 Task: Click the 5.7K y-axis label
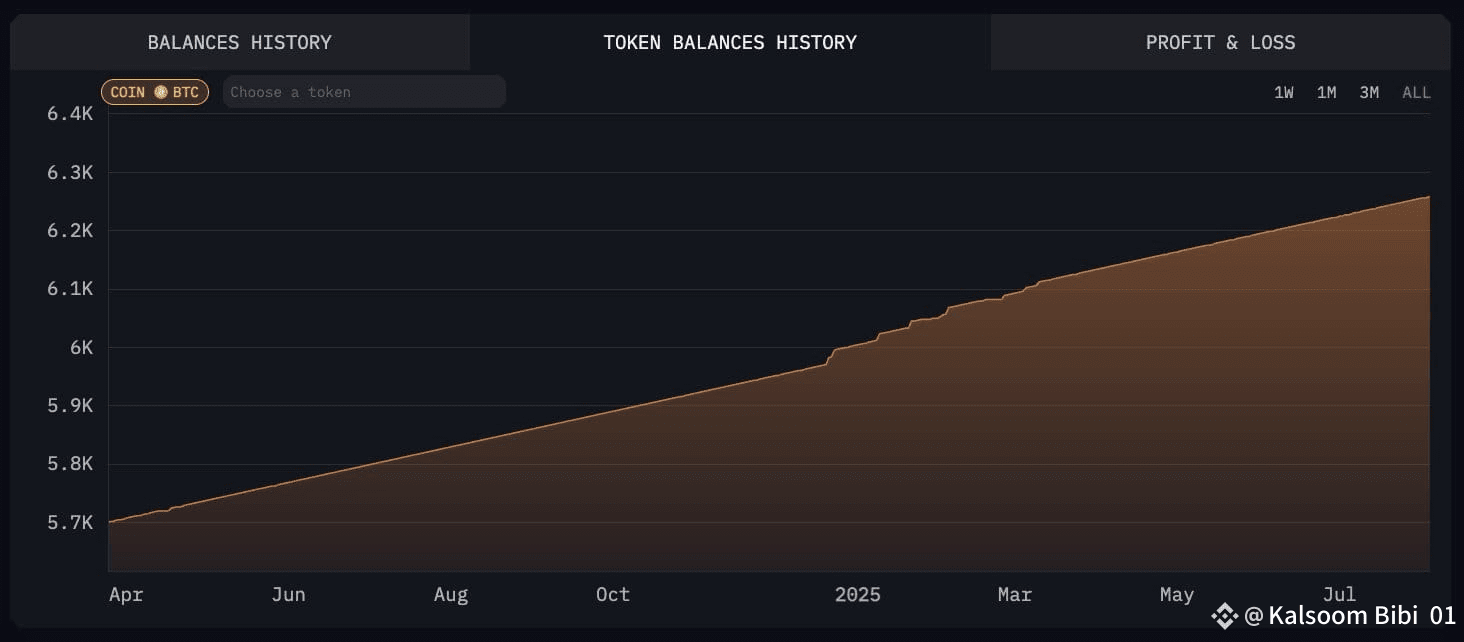point(70,522)
